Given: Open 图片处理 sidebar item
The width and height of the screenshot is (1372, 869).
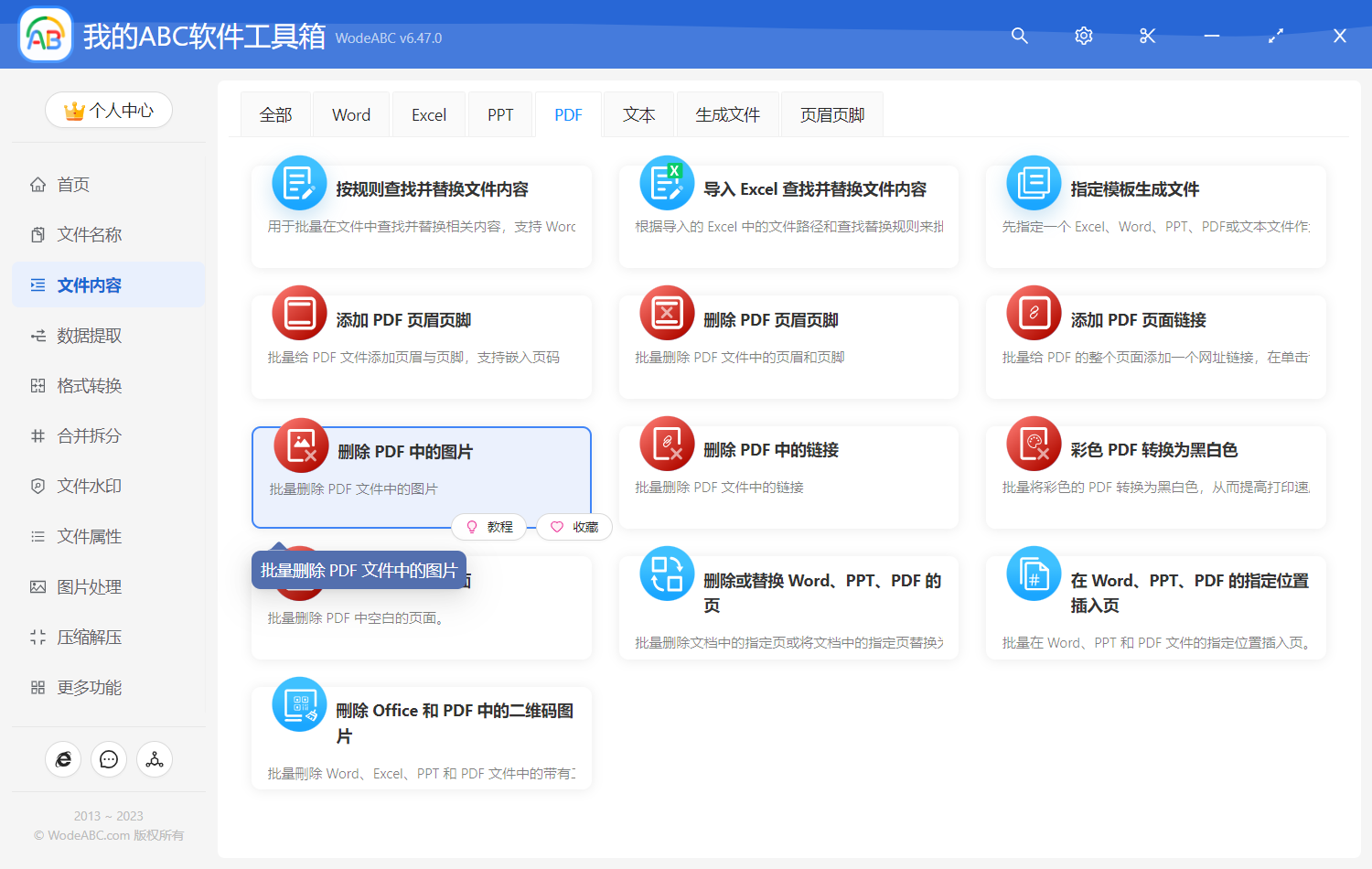Looking at the screenshot, I should pos(89,587).
